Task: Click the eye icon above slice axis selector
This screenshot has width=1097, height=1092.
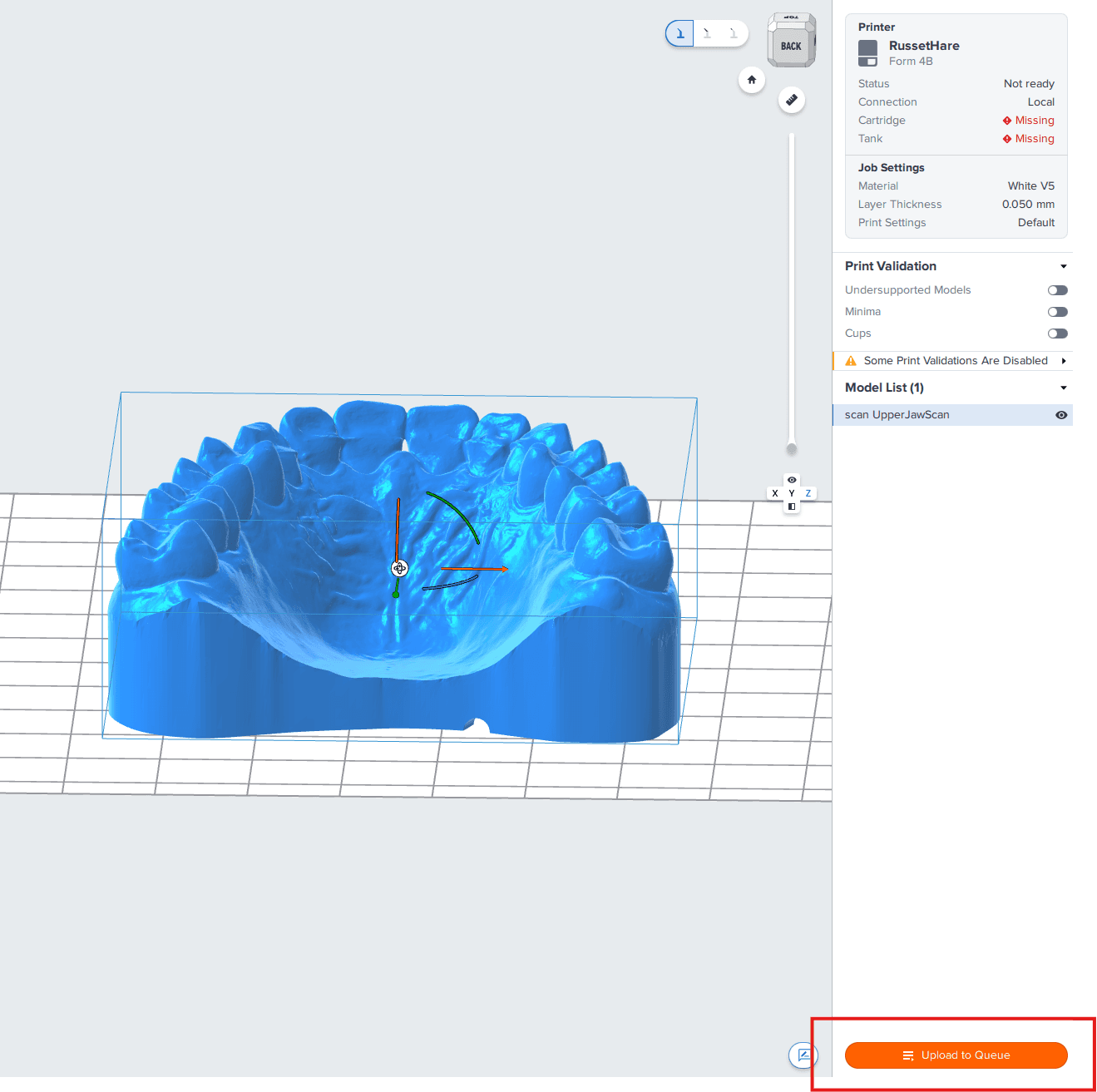Action: tap(792, 480)
